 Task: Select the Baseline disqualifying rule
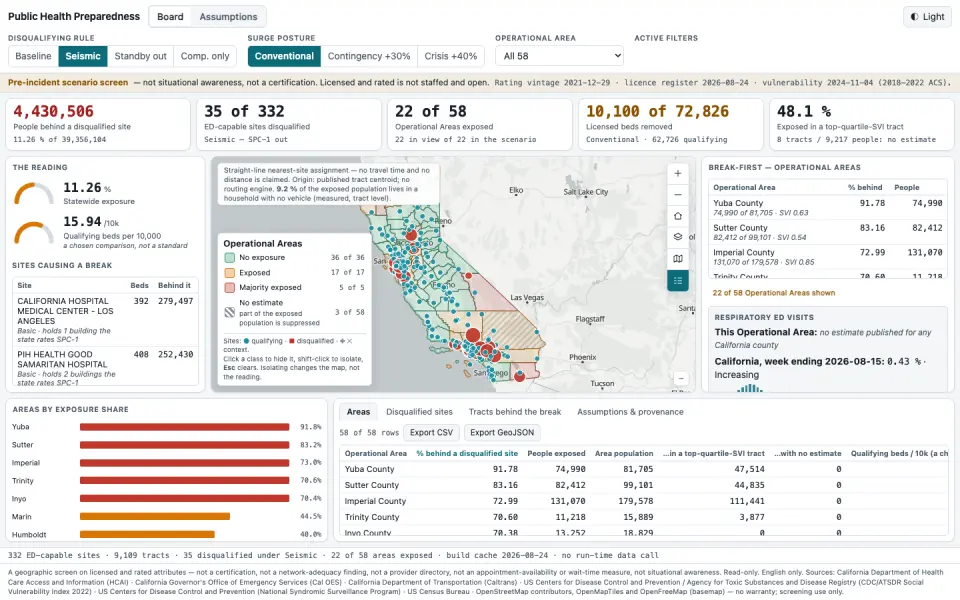click(x=33, y=56)
